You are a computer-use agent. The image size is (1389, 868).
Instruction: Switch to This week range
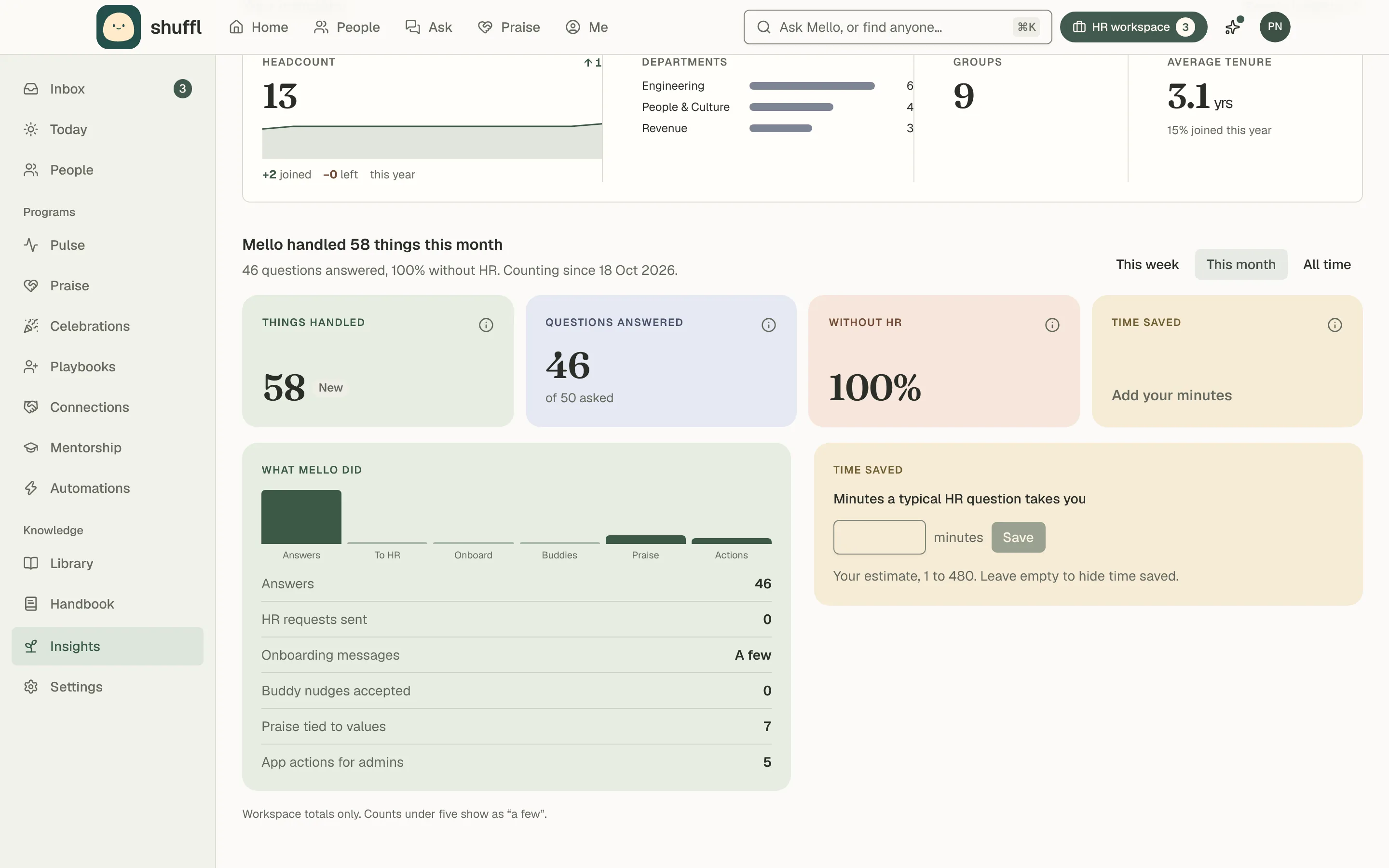(x=1147, y=265)
